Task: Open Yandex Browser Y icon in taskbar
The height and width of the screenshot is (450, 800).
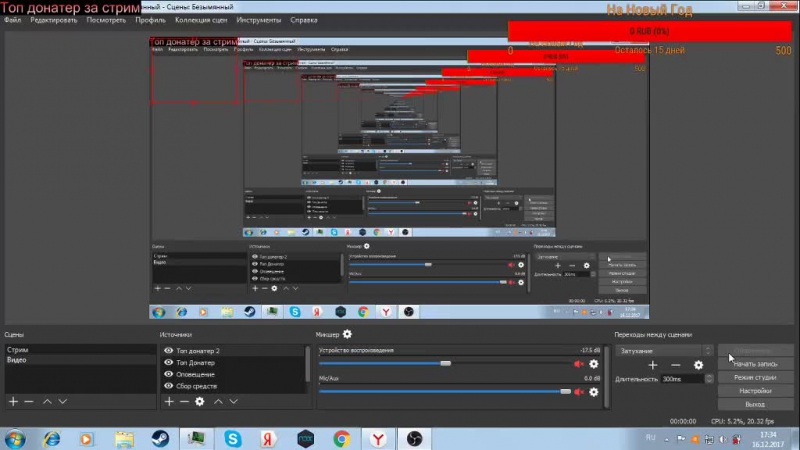Action: (378, 439)
